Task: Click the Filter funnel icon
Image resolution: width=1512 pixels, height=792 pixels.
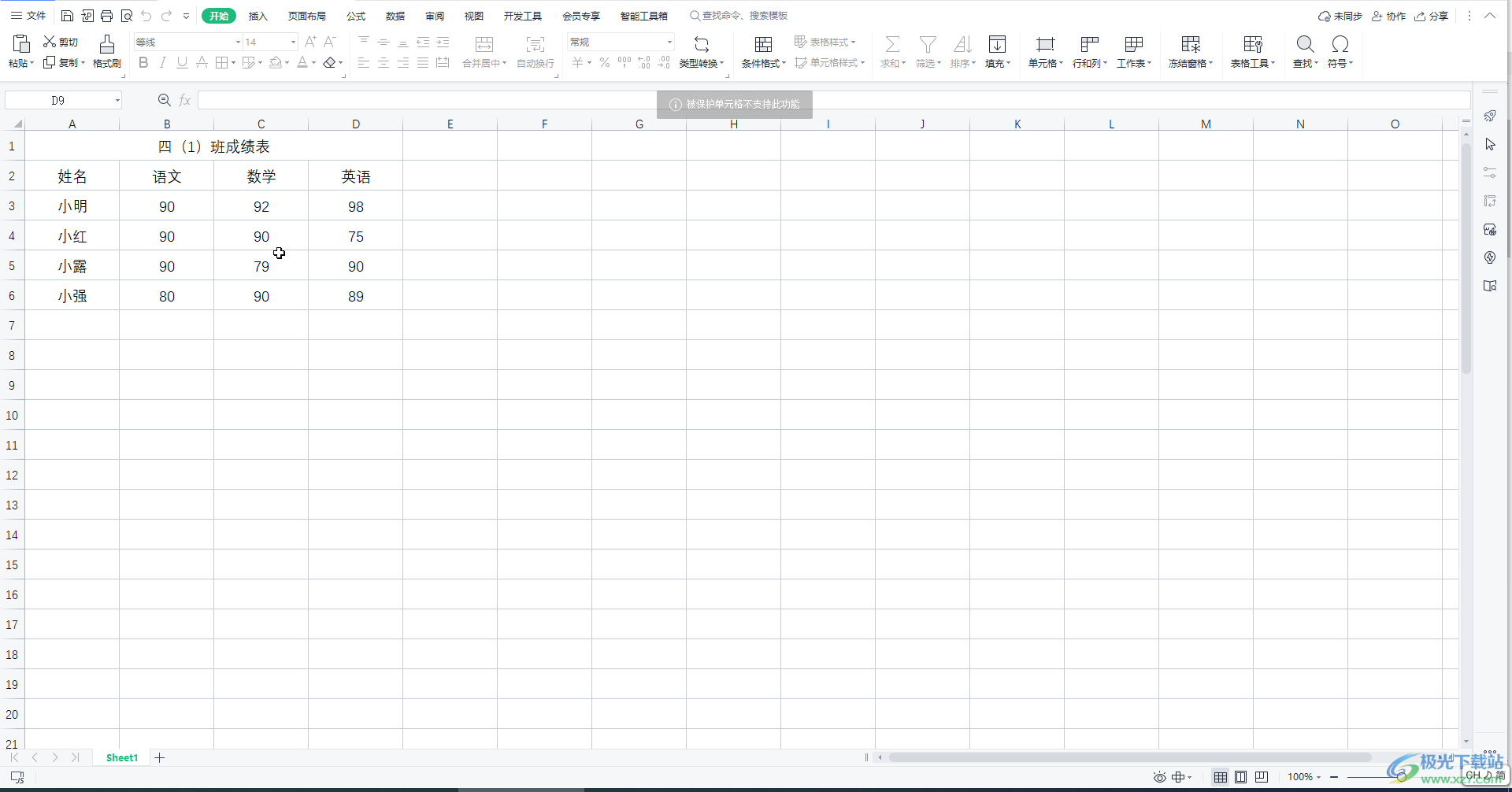Action: (x=928, y=44)
